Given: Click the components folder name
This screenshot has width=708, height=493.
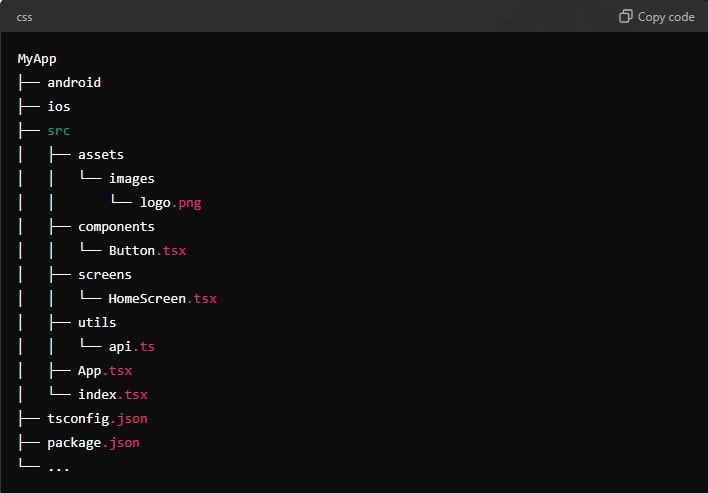Looking at the screenshot, I should coord(116,227).
